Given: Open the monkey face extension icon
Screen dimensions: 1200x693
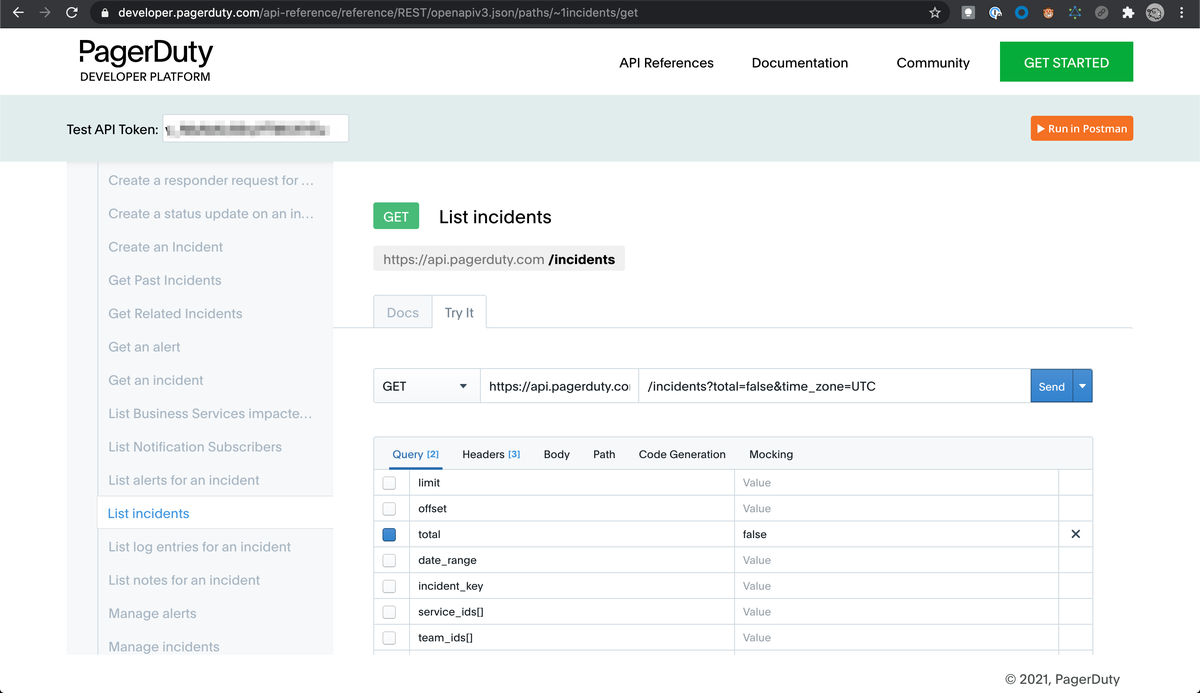Looking at the screenshot, I should pyautogui.click(x=1048, y=13).
